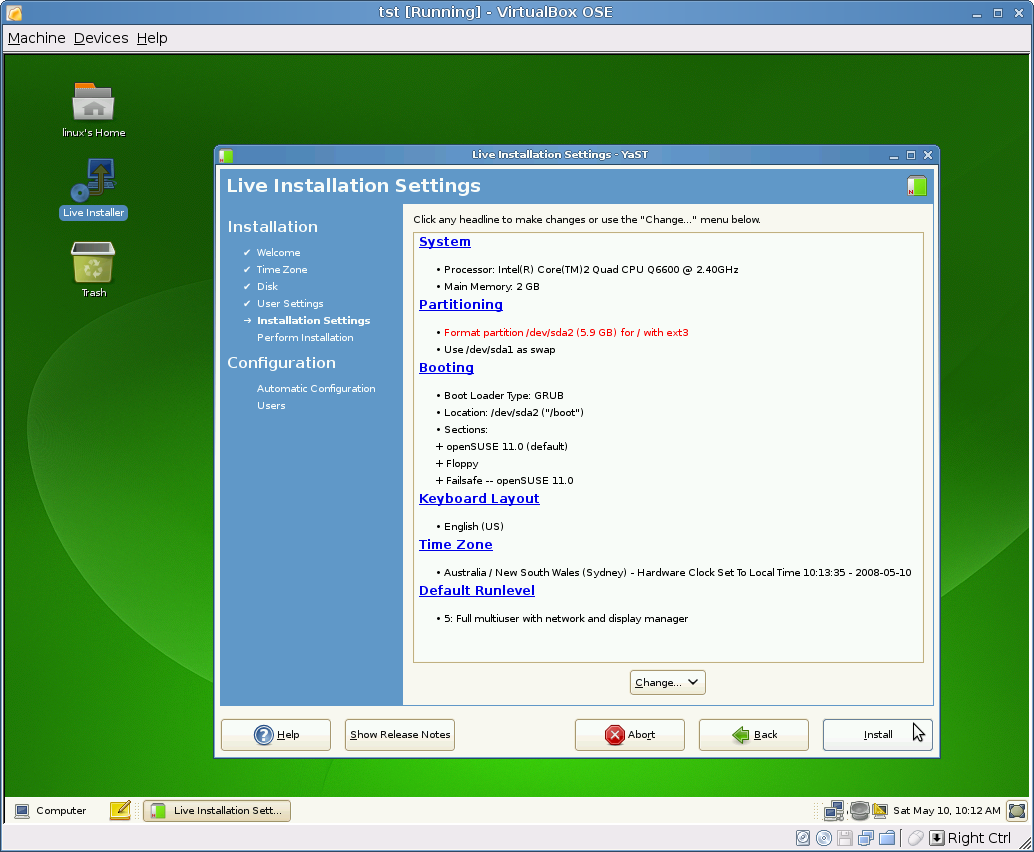The image size is (1034, 852).
Task: Open the Devices menu
Action: tap(101, 38)
